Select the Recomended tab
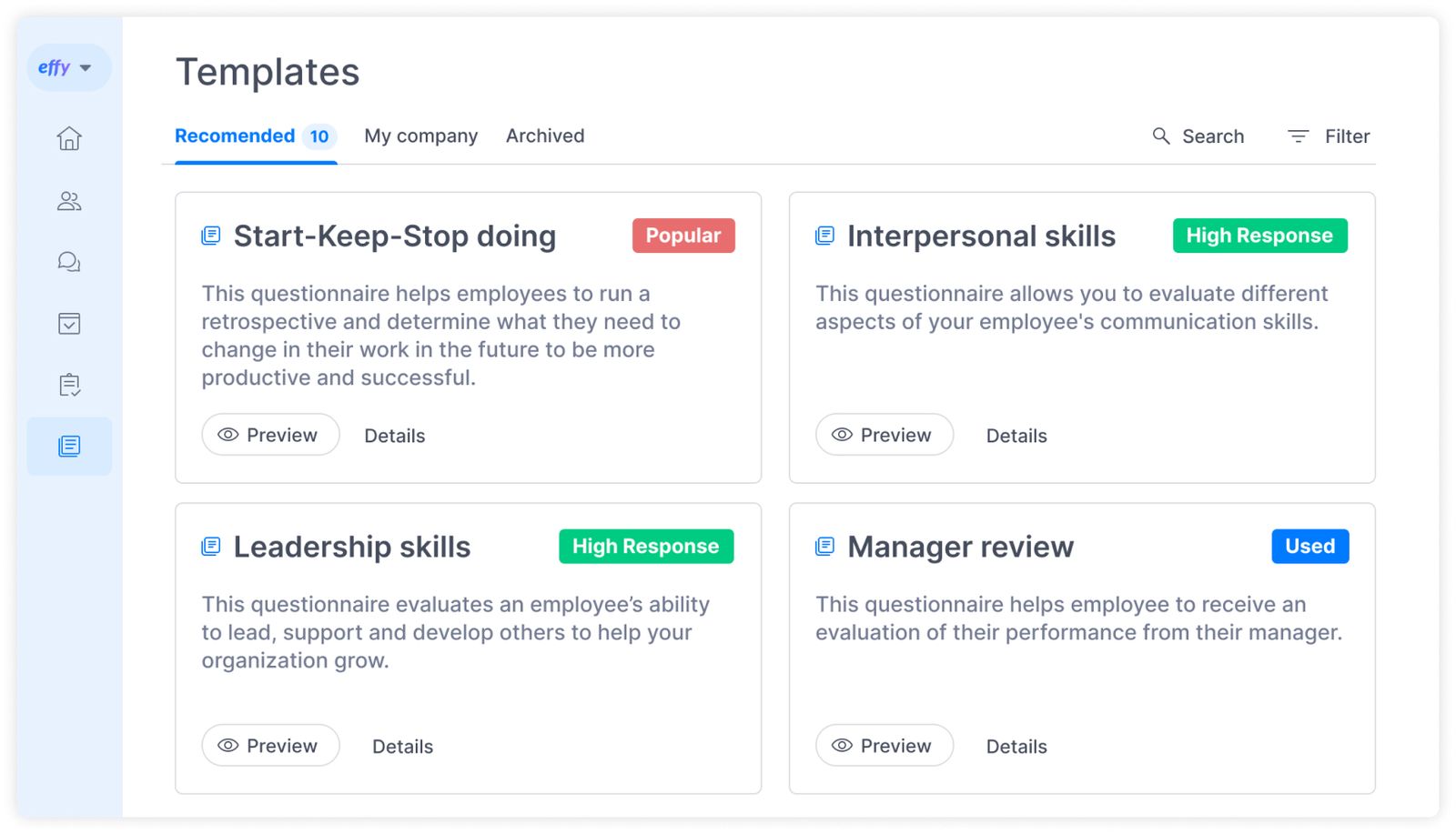The width and height of the screenshot is (1456, 834). click(x=235, y=136)
